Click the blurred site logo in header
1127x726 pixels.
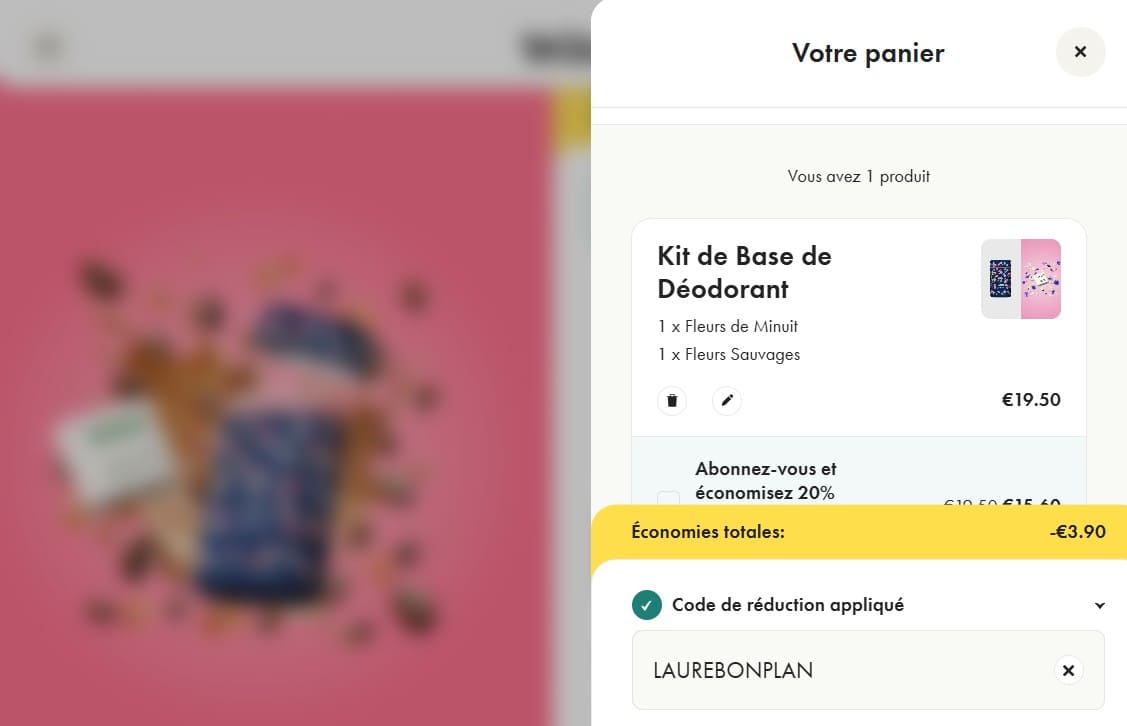(555, 46)
